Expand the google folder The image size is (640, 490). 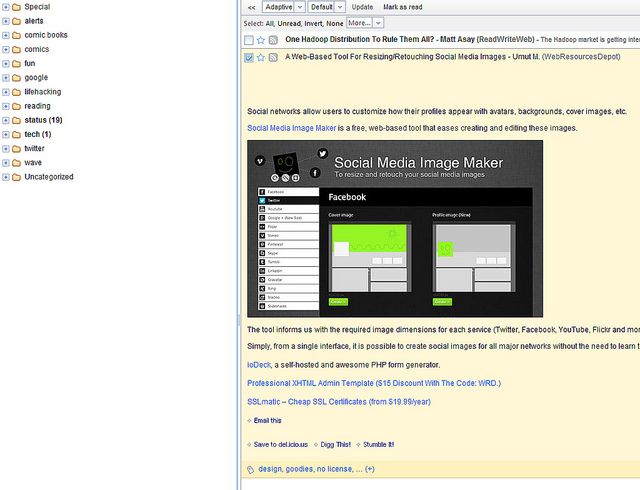[6, 78]
